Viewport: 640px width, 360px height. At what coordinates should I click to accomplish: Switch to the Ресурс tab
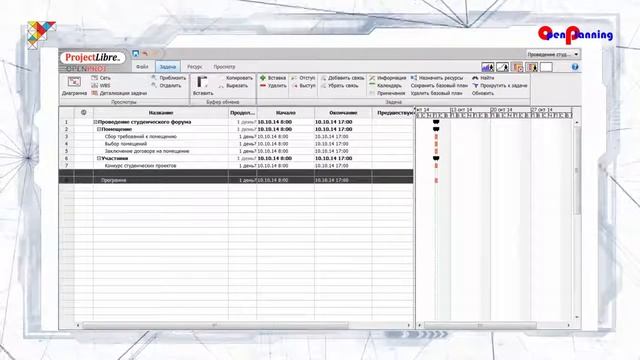click(194, 67)
